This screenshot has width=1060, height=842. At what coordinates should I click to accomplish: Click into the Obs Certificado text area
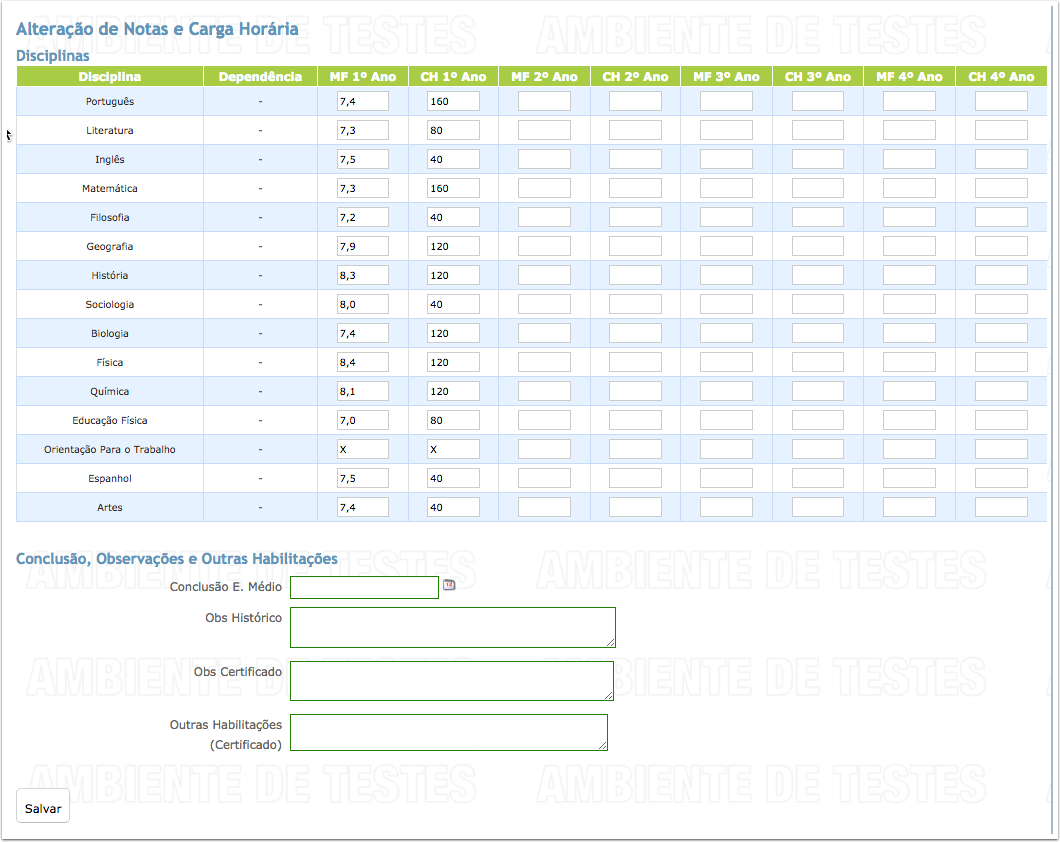click(452, 681)
